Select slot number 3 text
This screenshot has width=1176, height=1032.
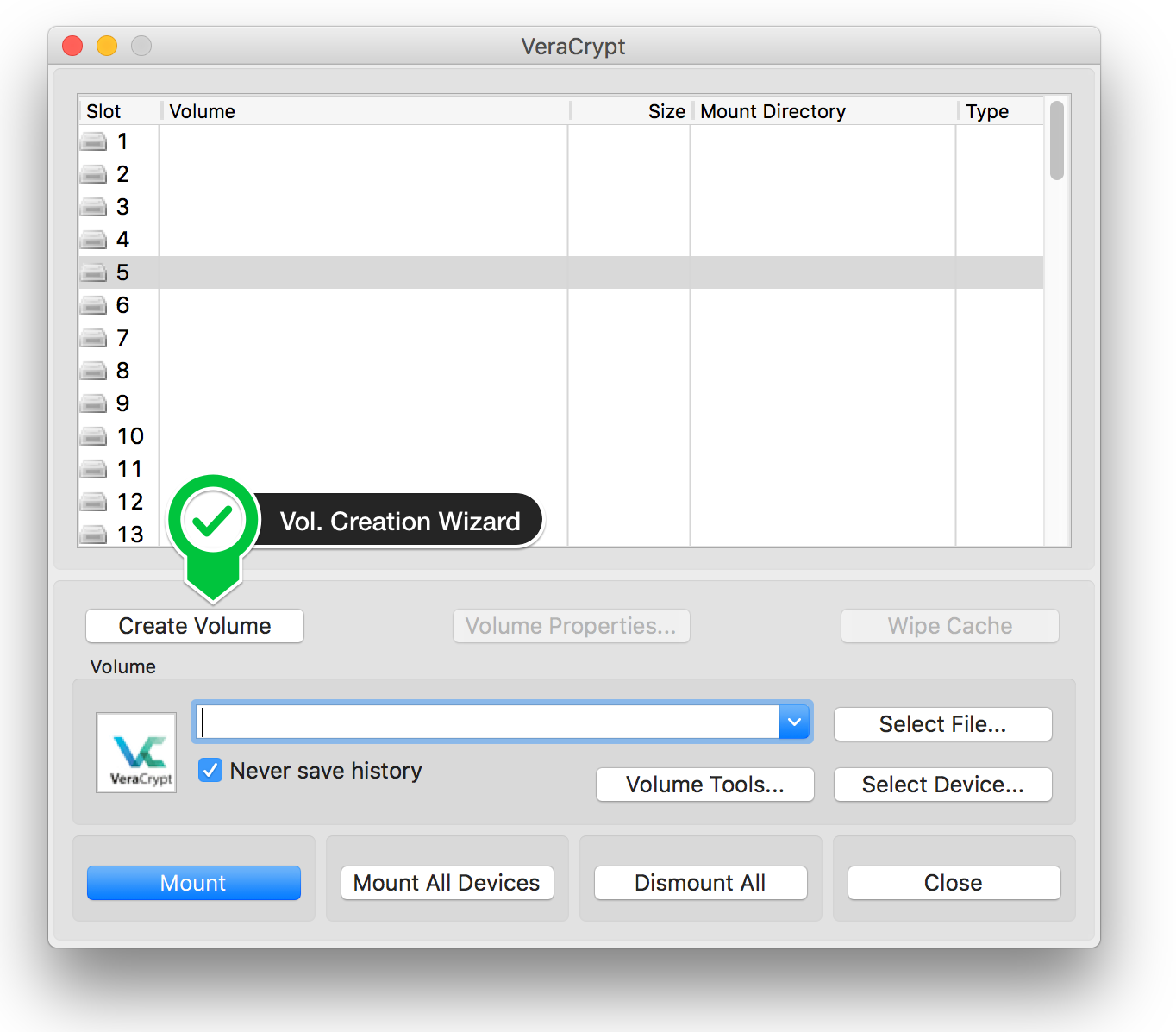(x=122, y=206)
